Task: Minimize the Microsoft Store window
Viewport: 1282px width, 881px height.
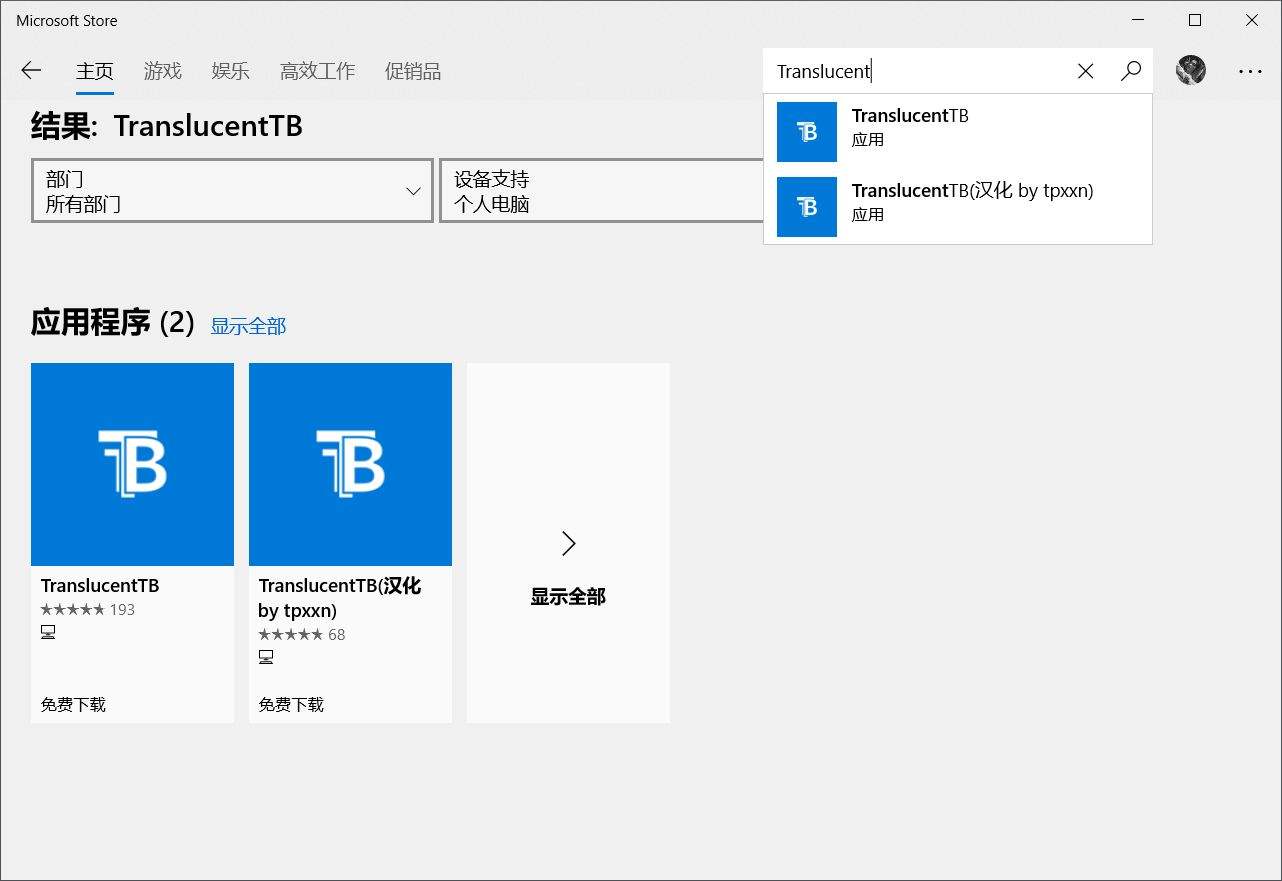Action: click(1139, 20)
